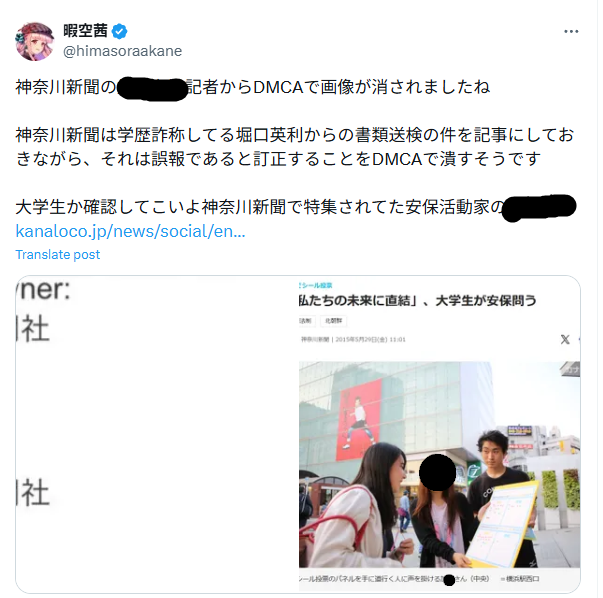Open the @himasoraakane handle link
The height and width of the screenshot is (598, 603).
pyautogui.click(x=122, y=51)
